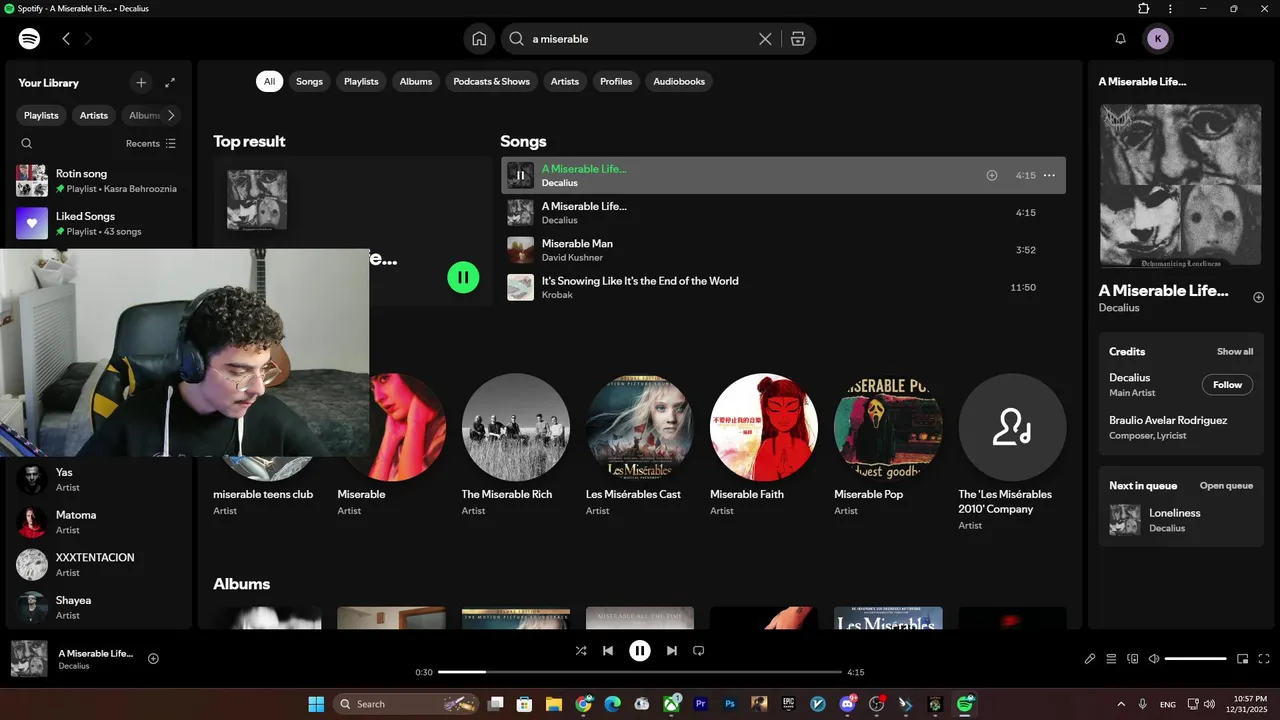Skip to next track
Viewport: 1280px width, 720px height.
tap(672, 651)
